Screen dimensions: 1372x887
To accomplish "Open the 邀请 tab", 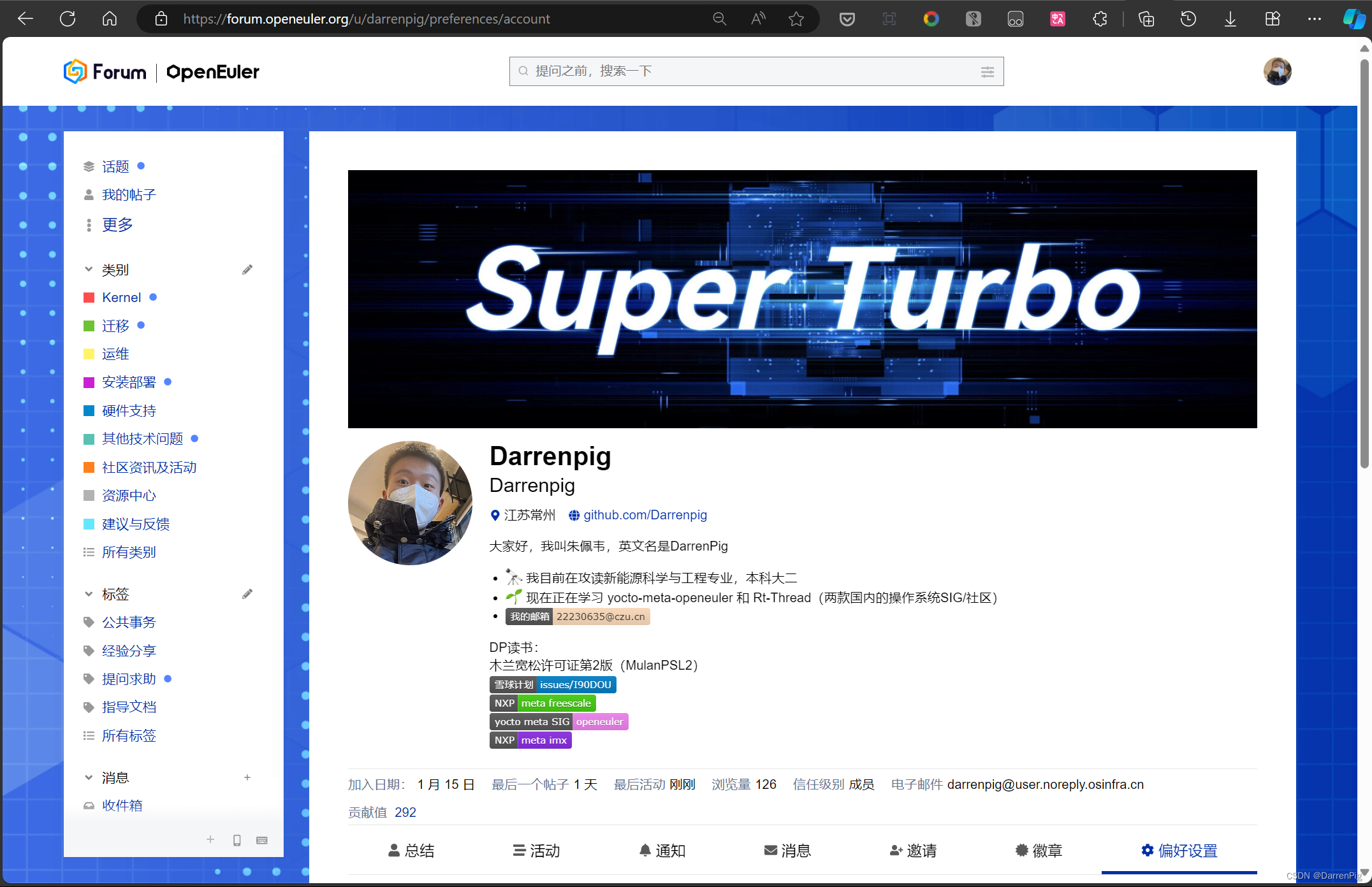I will tap(913, 851).
